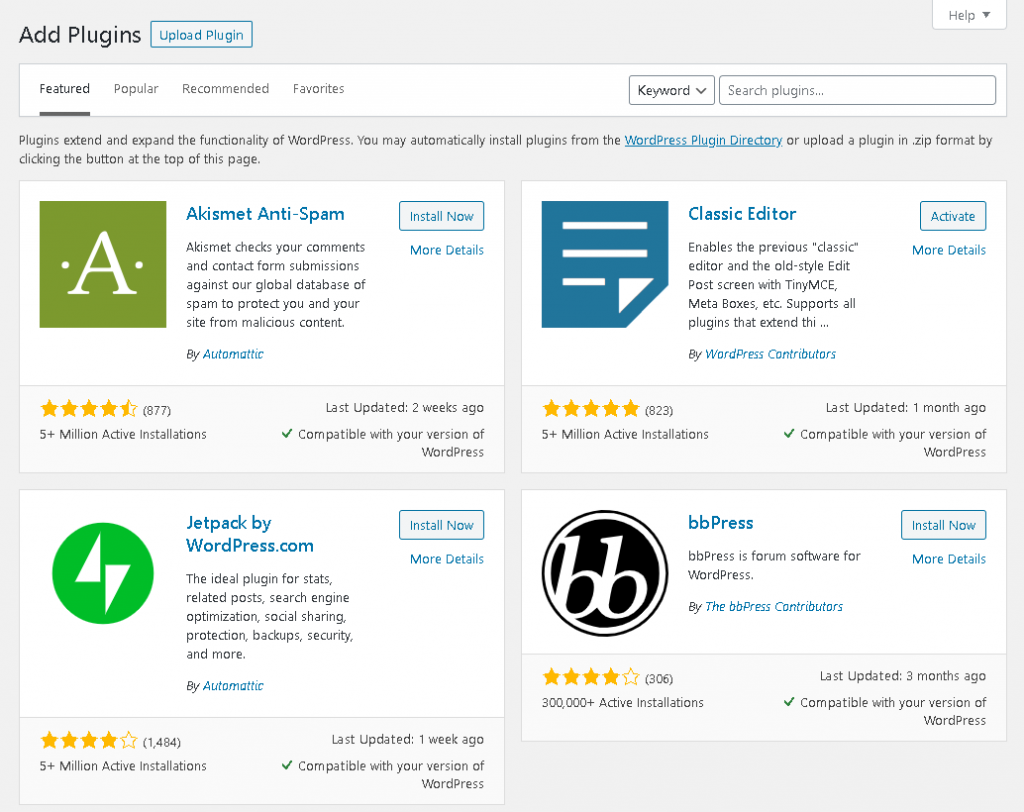
Task: Open Automattic author link under Jetpack
Action: tap(233, 686)
